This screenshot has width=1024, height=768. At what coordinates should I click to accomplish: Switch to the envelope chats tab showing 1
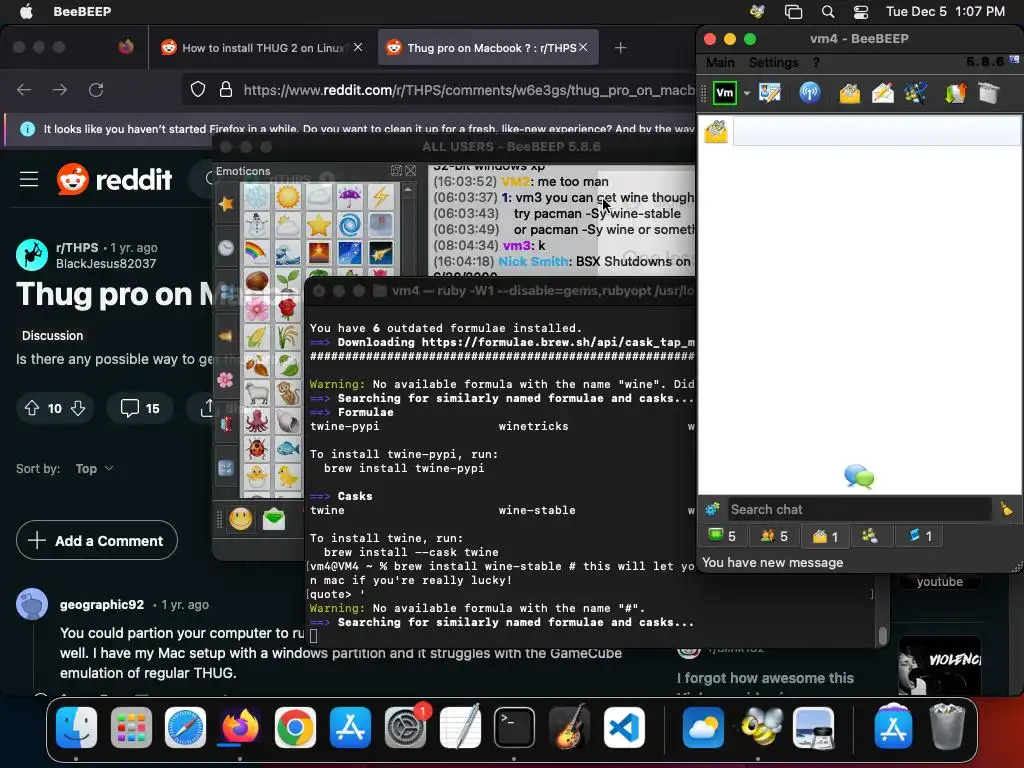tap(825, 536)
